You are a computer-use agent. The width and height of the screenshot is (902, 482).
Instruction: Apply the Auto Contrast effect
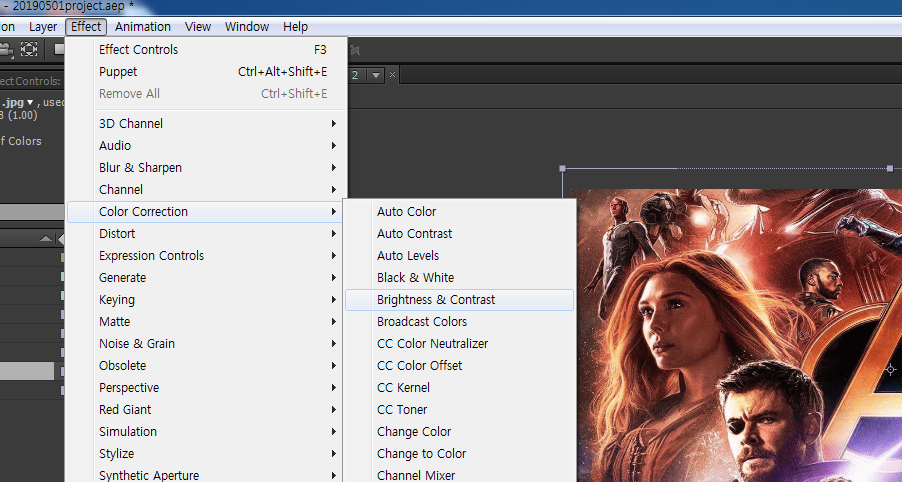click(x=460, y=234)
